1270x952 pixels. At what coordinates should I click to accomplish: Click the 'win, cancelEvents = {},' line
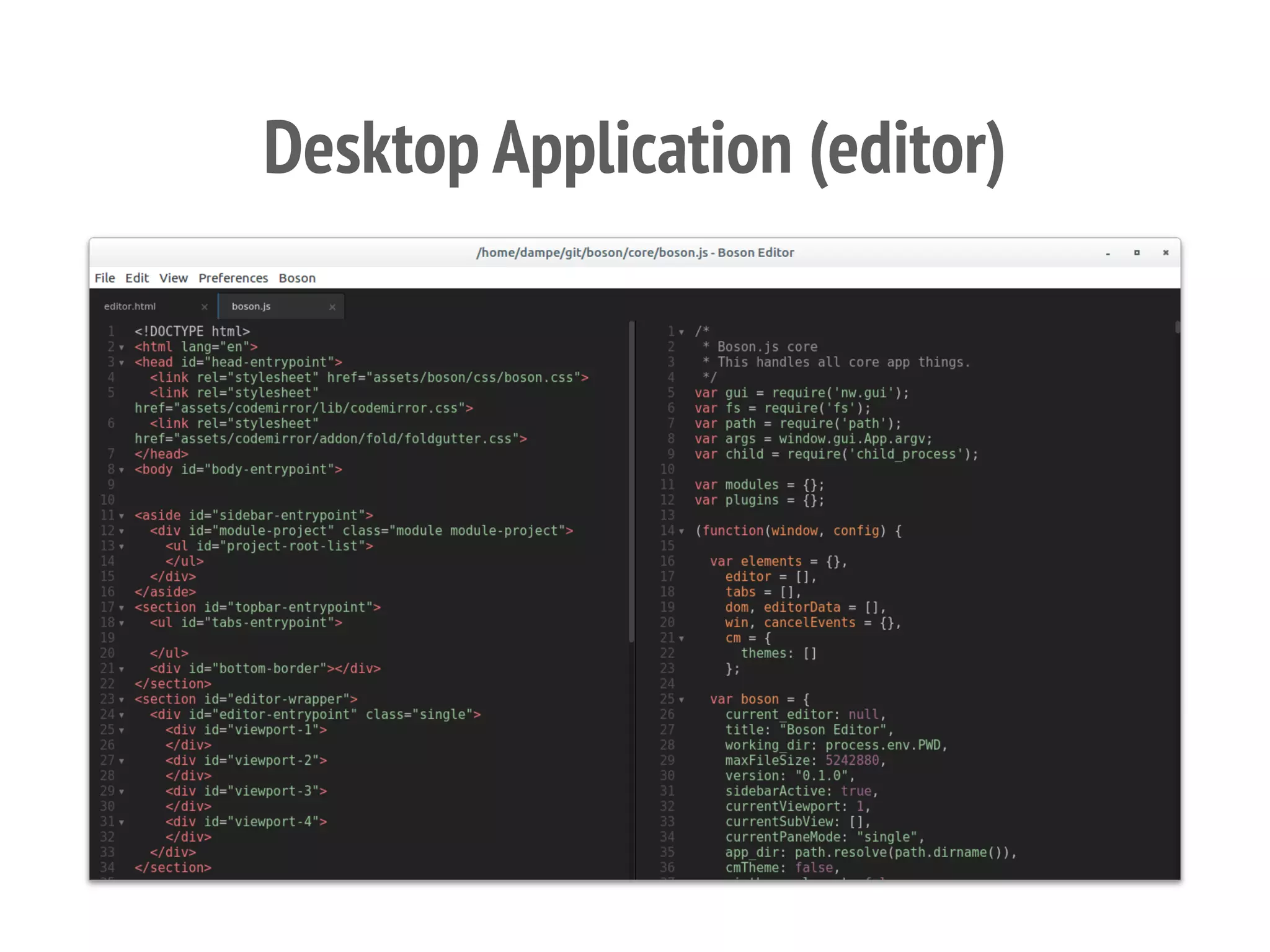tap(814, 623)
